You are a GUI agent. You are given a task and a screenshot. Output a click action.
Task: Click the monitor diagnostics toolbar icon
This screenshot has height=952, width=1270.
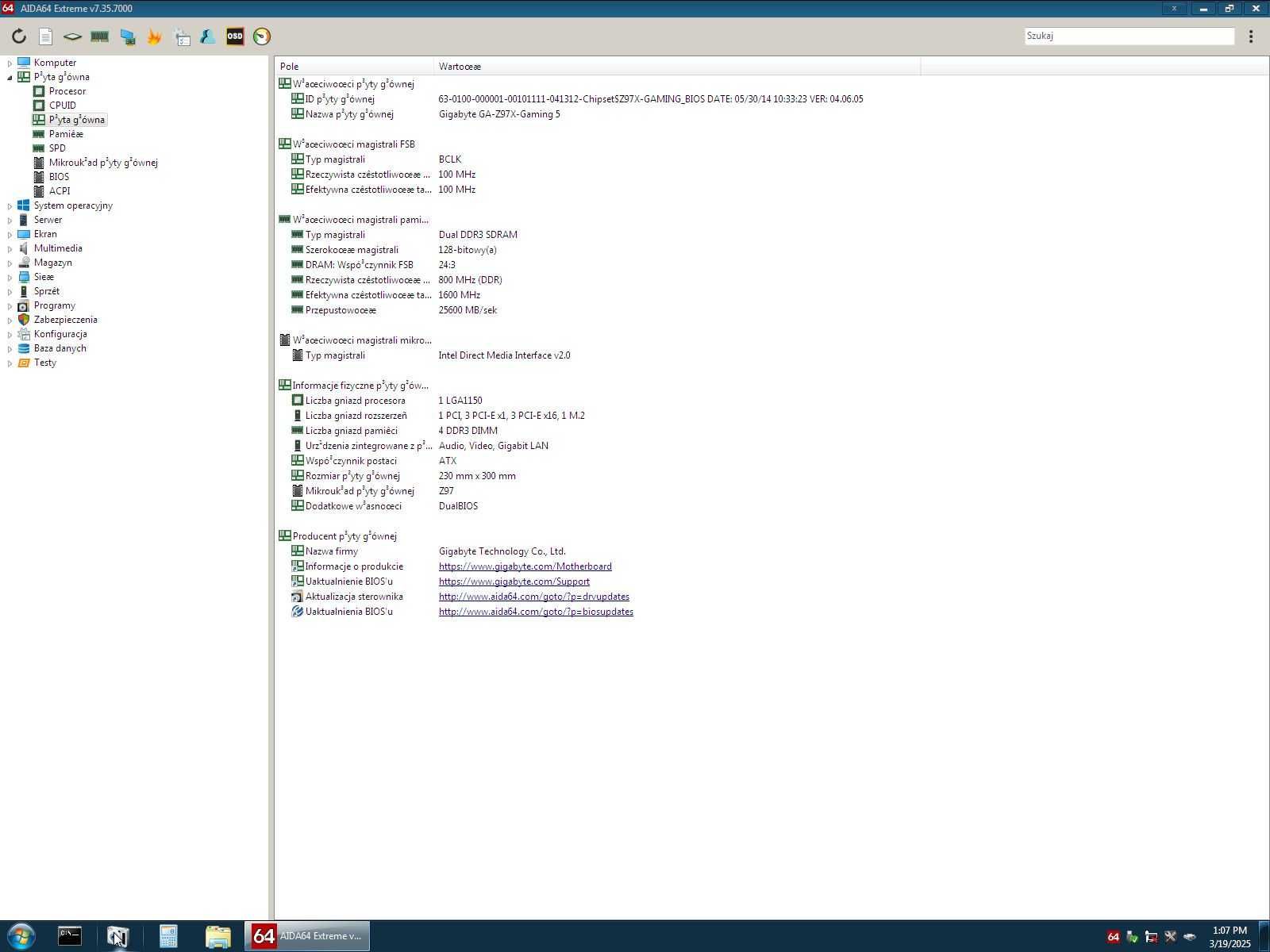[x=127, y=36]
